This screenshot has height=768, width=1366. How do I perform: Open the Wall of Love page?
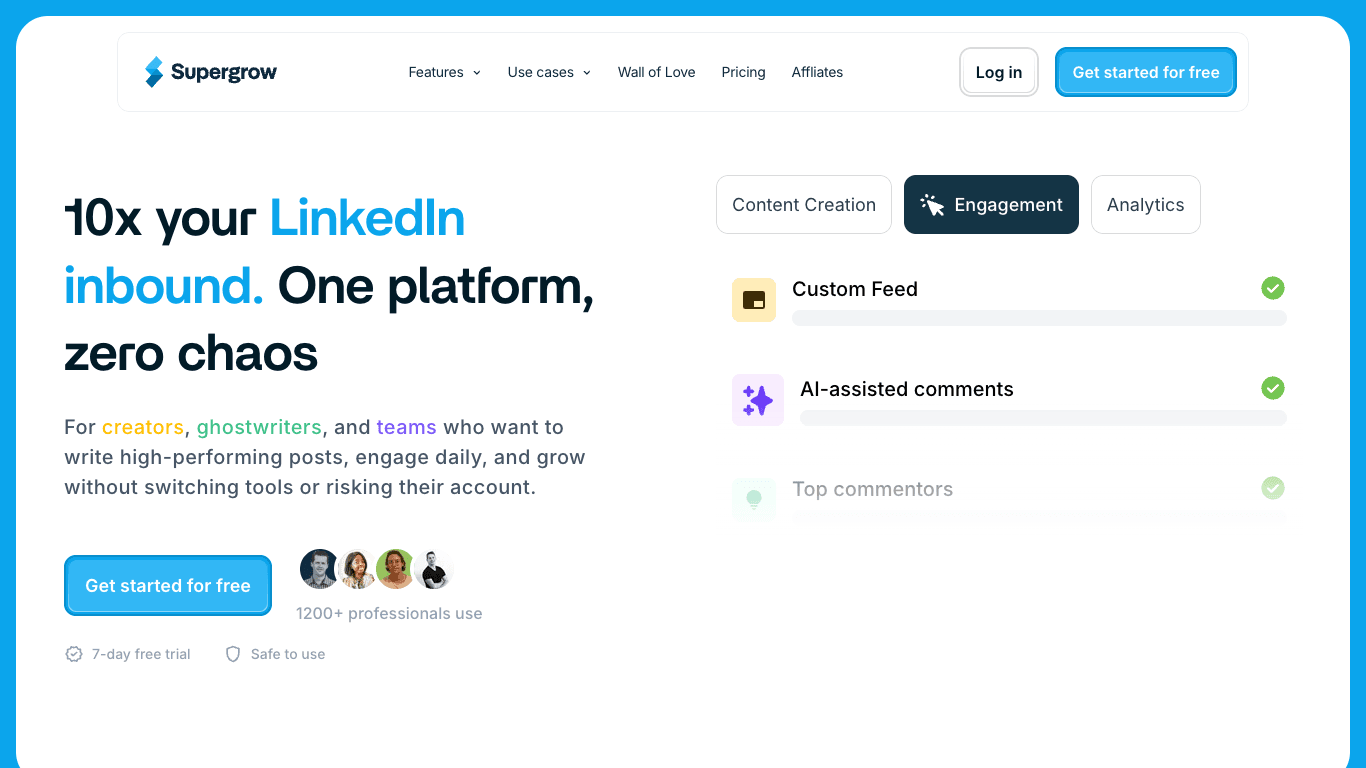(656, 72)
